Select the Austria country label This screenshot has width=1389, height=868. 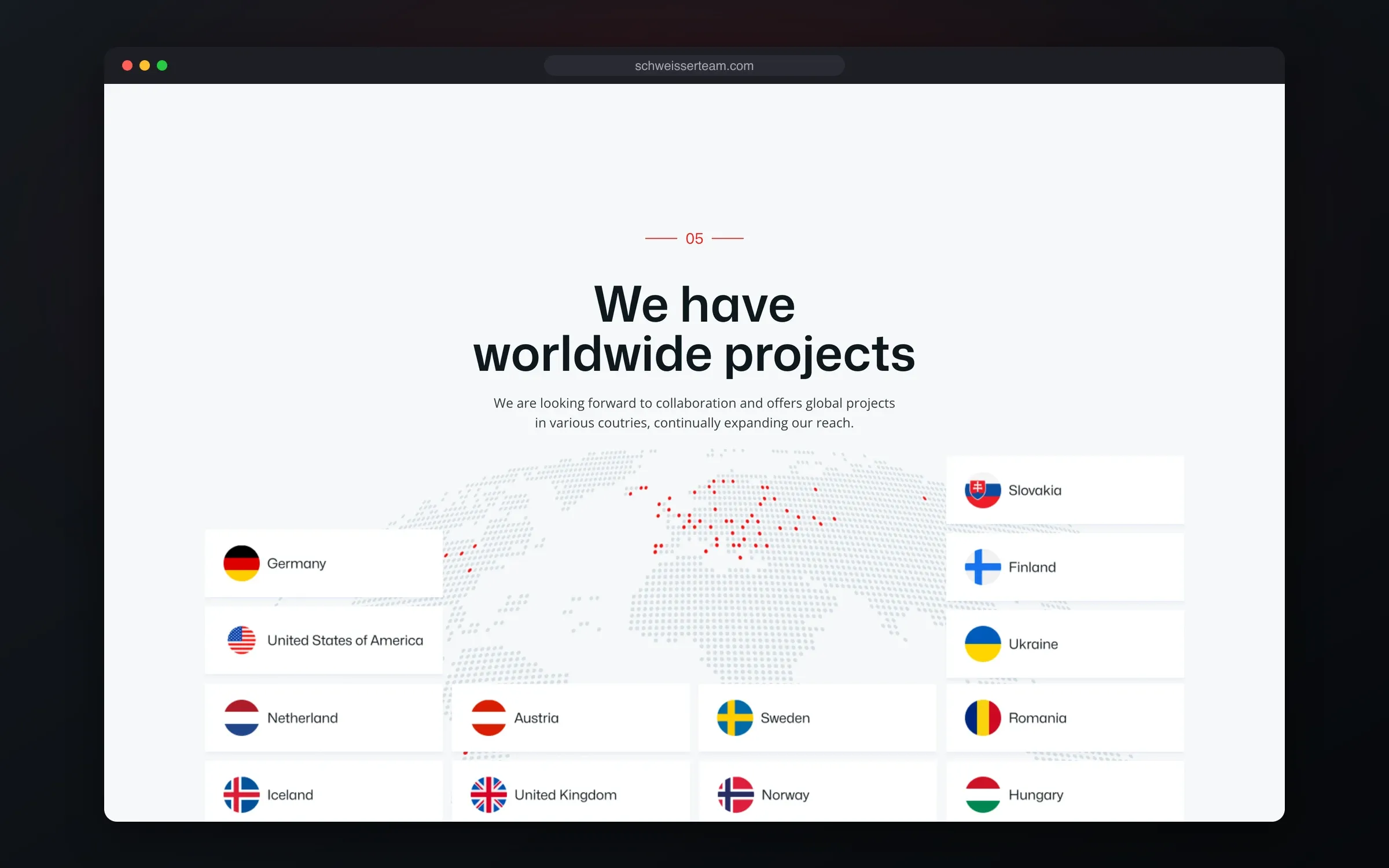537,718
